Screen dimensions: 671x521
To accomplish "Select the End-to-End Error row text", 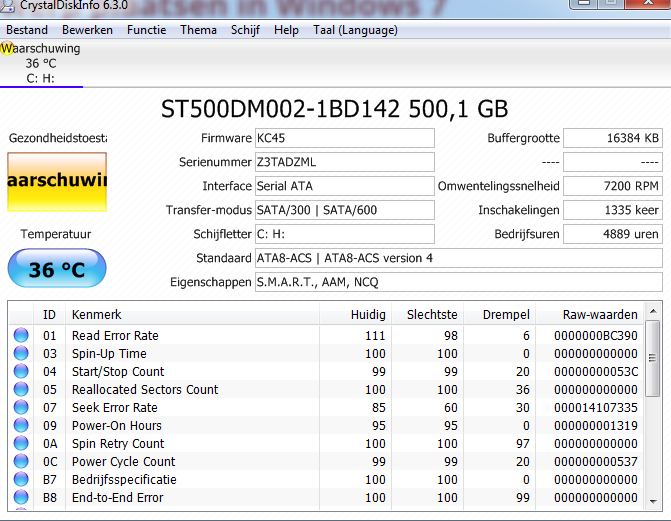I will 118,497.
